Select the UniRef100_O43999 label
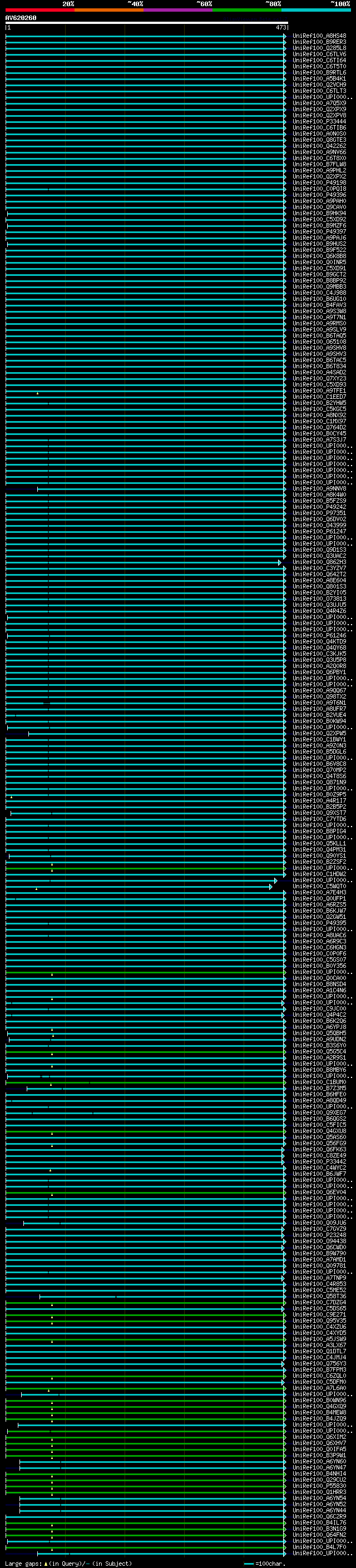The image size is (356, 1568). click(319, 526)
